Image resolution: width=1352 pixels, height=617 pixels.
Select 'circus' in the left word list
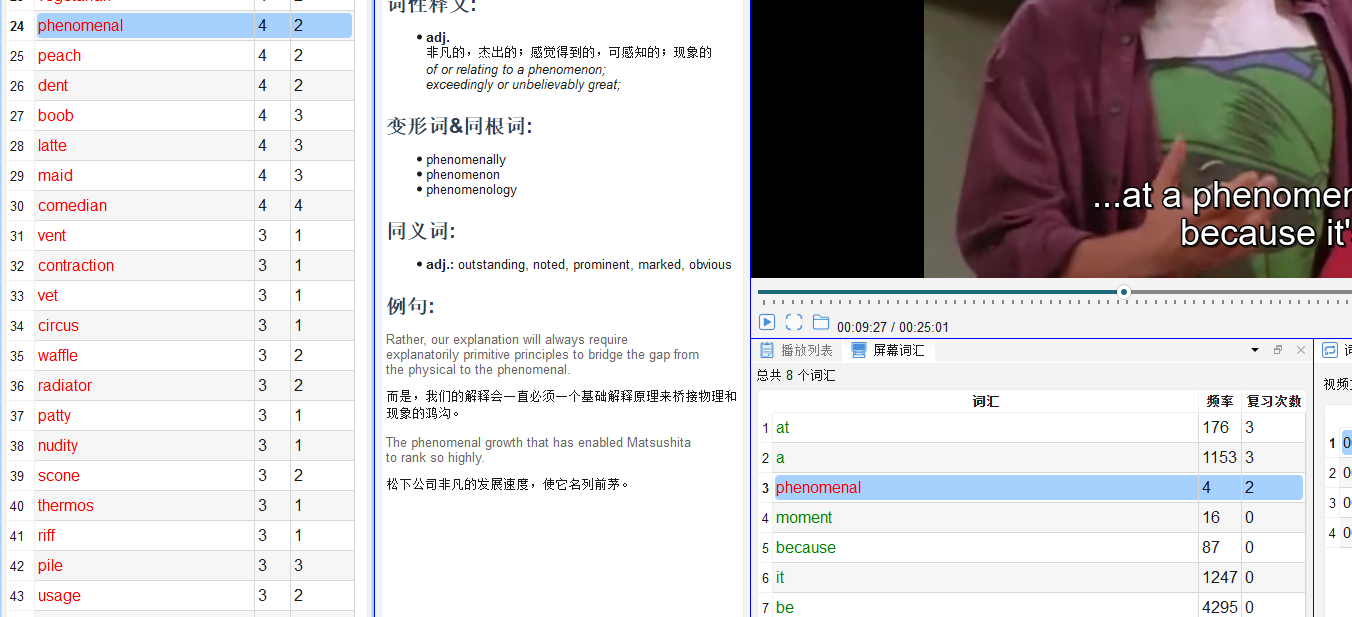click(x=58, y=325)
